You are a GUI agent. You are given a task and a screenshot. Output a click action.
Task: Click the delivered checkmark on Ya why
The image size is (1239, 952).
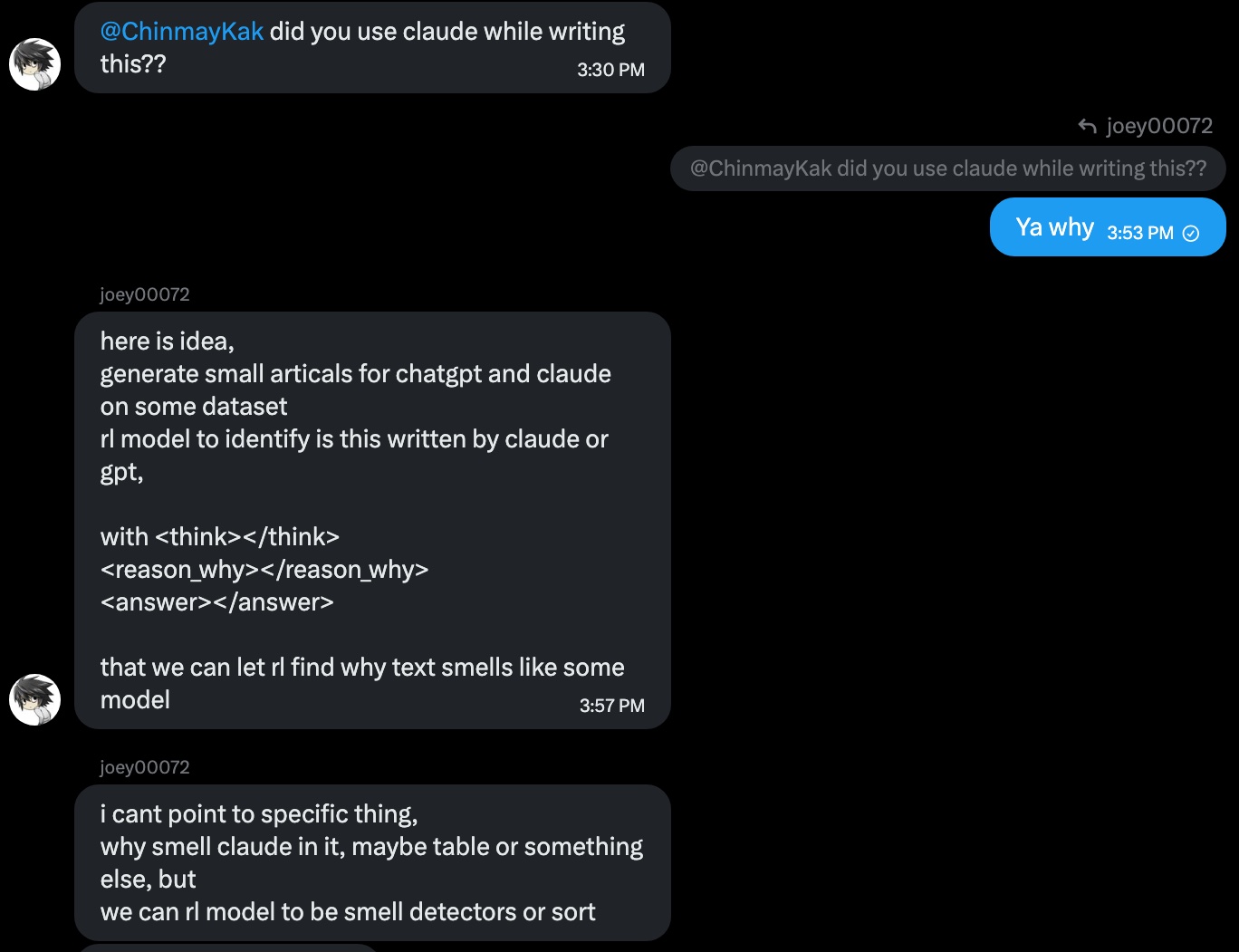(x=1191, y=234)
